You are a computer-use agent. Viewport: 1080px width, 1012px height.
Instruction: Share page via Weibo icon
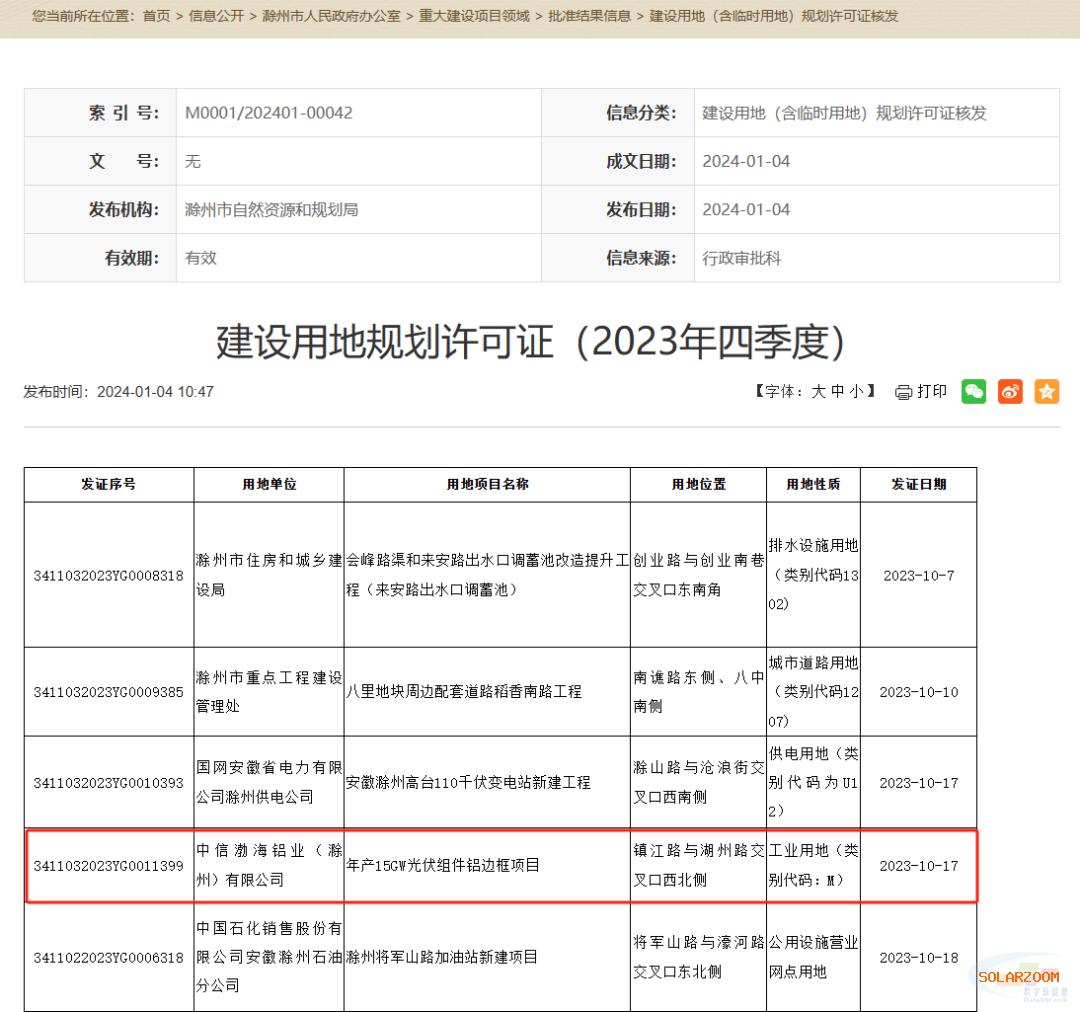[x=1010, y=392]
